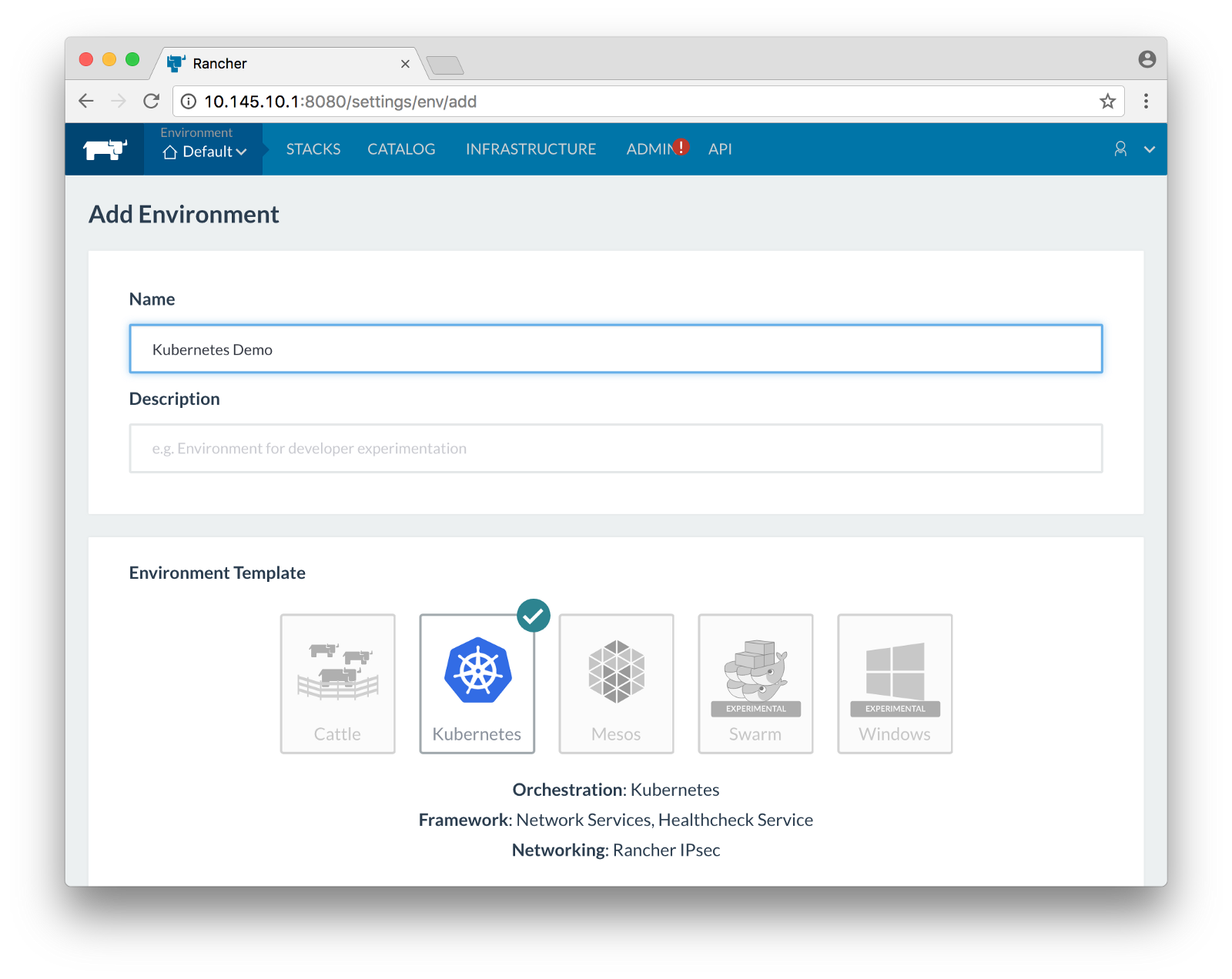
Task: Close the Rancher browser tab
Action: [x=405, y=64]
